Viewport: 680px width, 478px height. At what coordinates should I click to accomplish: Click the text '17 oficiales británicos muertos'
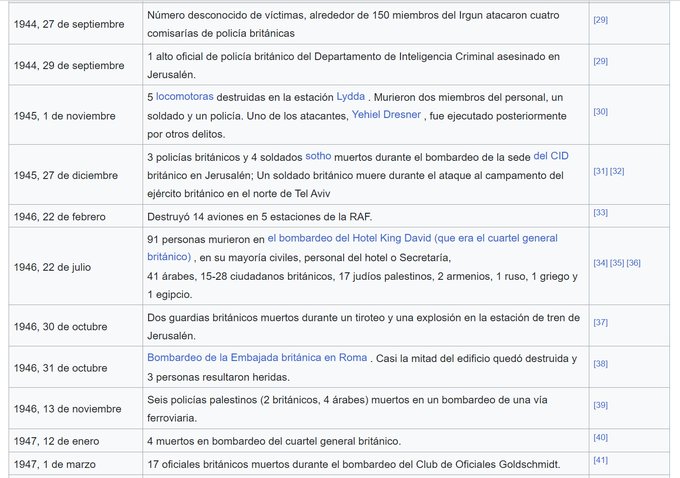tap(221, 464)
